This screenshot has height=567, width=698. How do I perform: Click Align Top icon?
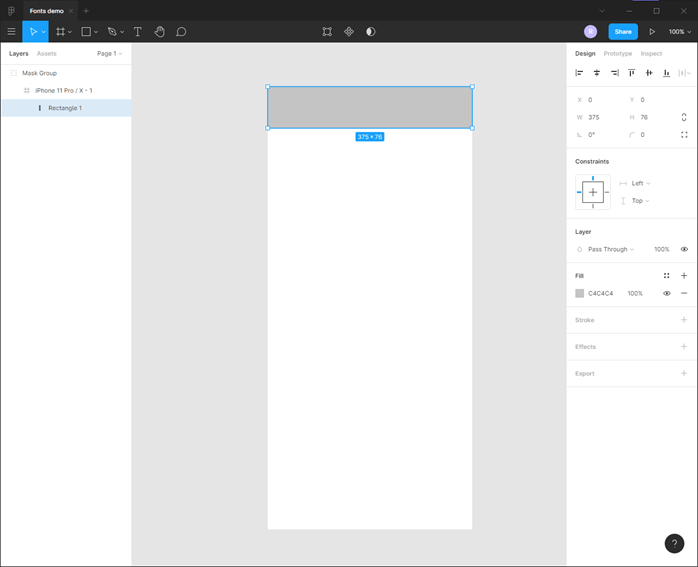[x=631, y=73]
